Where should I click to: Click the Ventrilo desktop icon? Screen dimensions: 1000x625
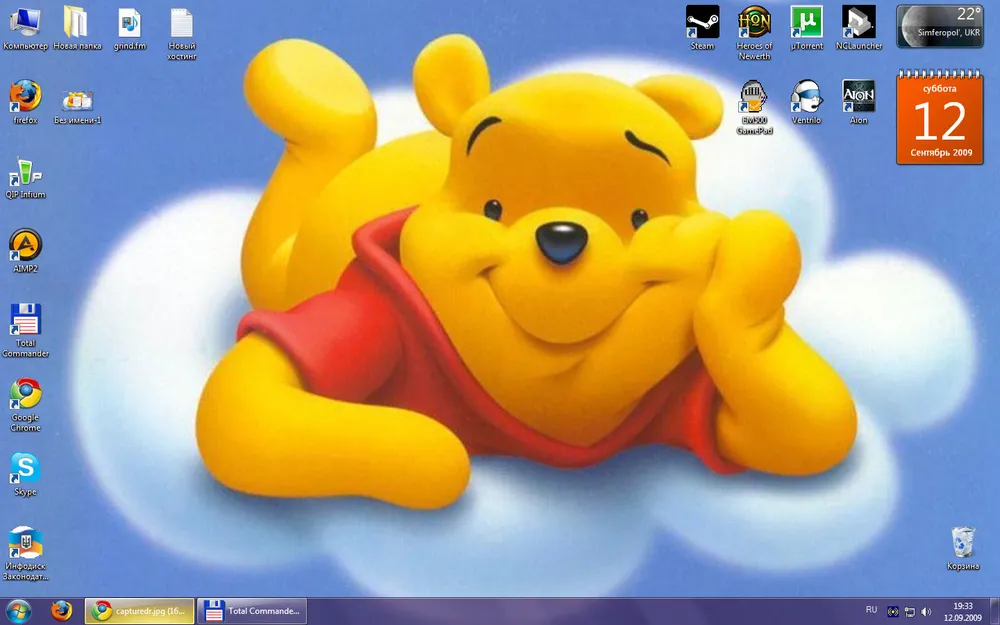(806, 97)
